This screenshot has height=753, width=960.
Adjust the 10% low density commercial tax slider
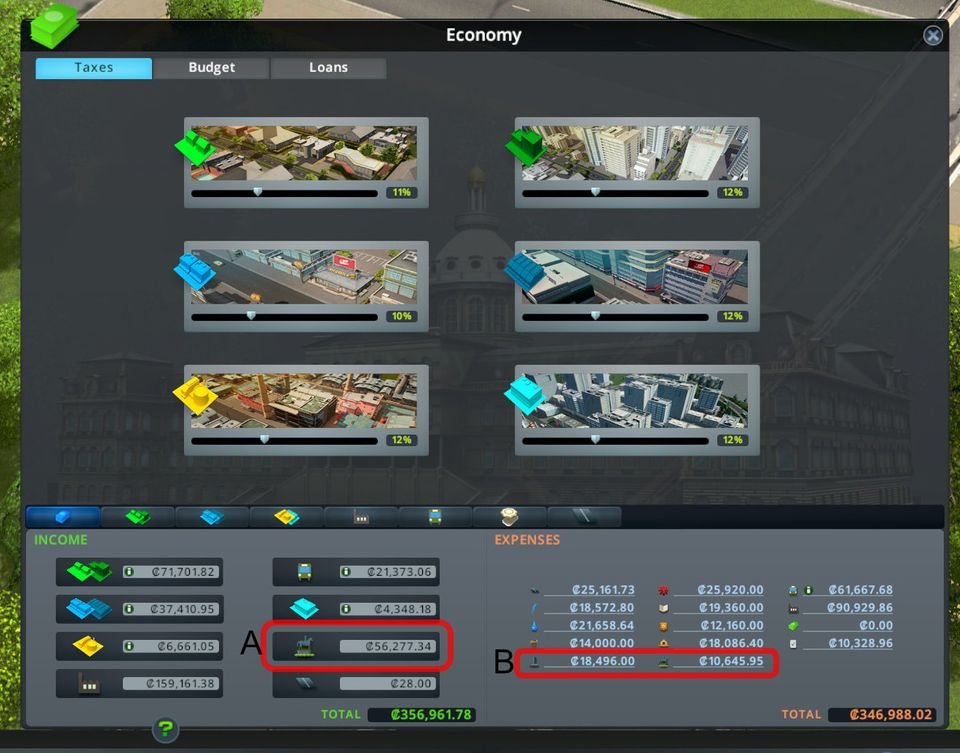[x=251, y=315]
